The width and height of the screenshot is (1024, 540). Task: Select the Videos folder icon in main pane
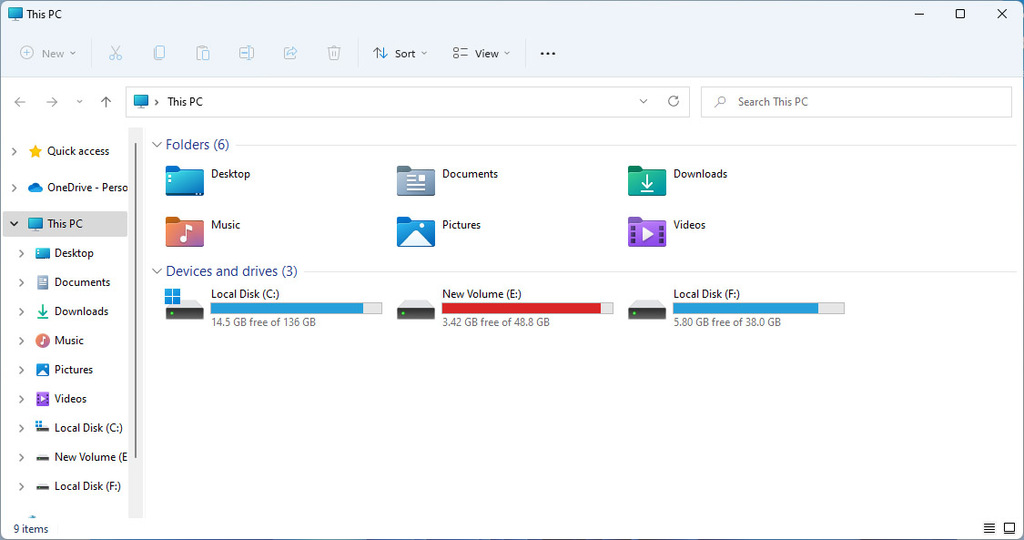coord(647,232)
